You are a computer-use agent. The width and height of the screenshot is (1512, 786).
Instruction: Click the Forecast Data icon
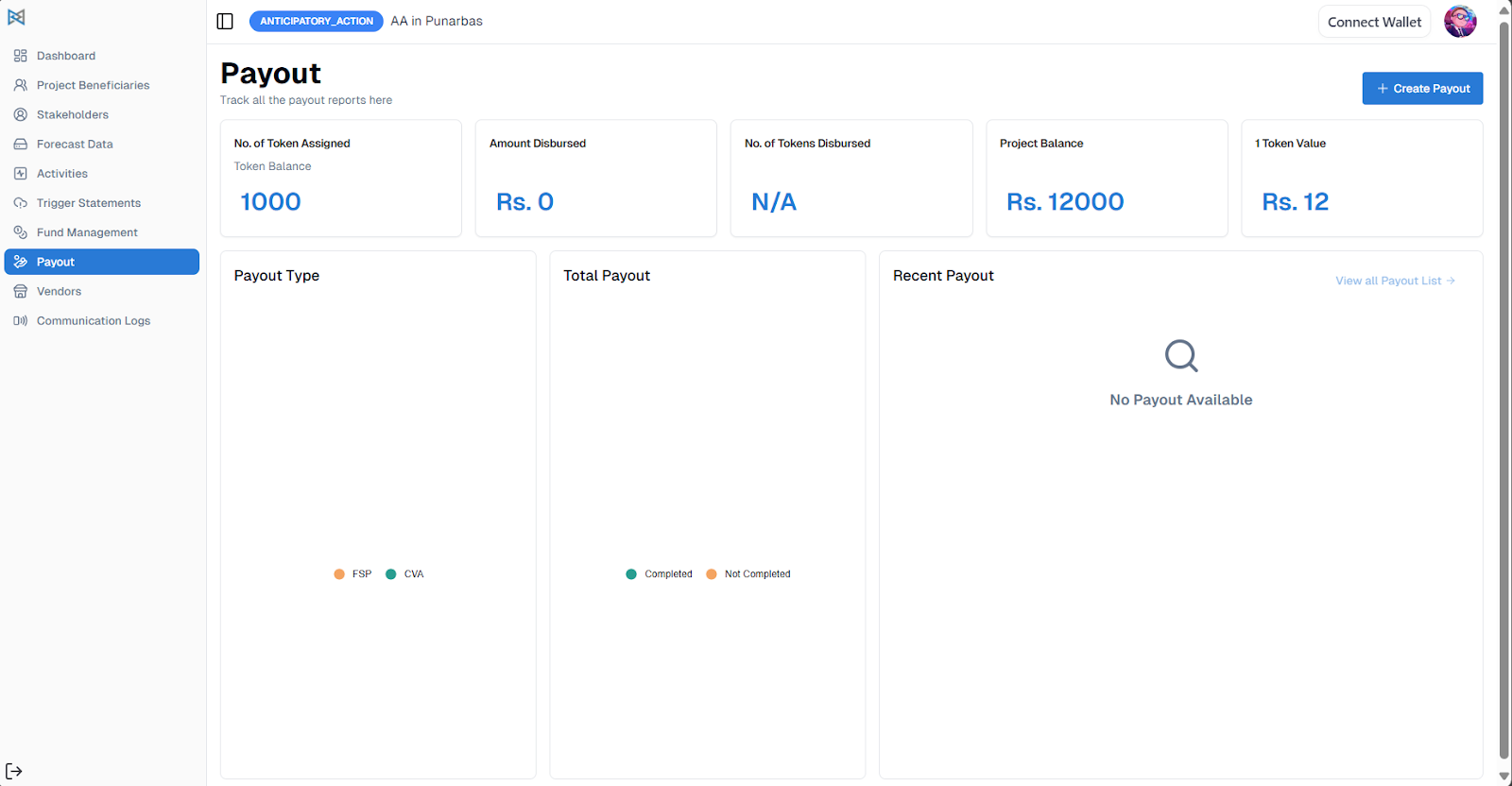[20, 144]
